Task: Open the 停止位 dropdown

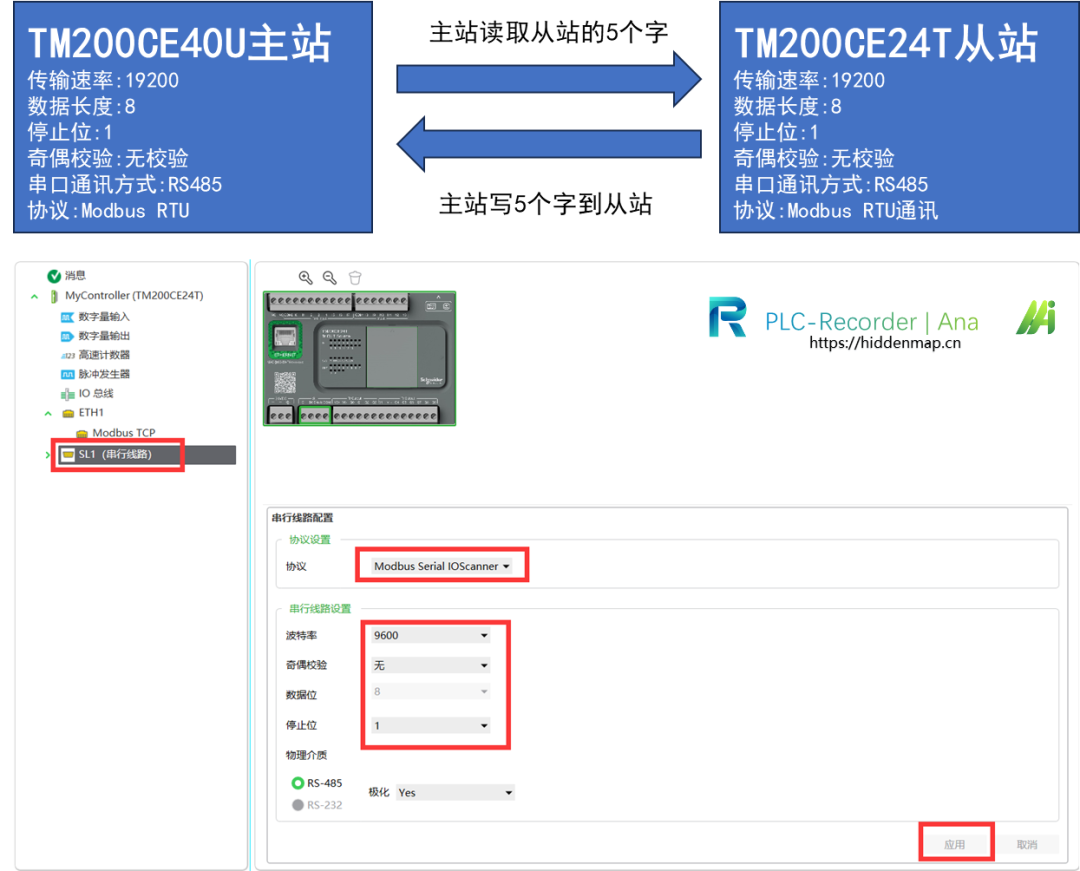Action: click(x=430, y=725)
